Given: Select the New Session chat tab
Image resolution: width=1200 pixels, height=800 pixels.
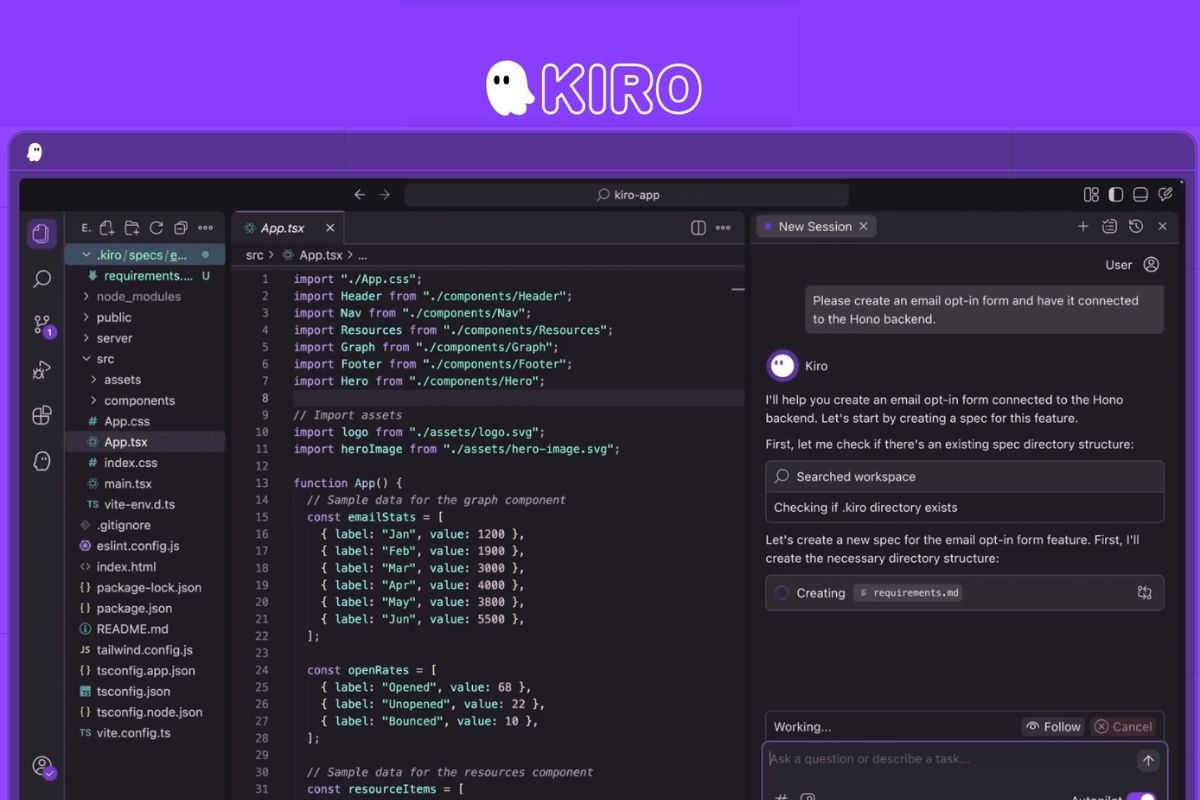Looking at the screenshot, I should [x=815, y=227].
